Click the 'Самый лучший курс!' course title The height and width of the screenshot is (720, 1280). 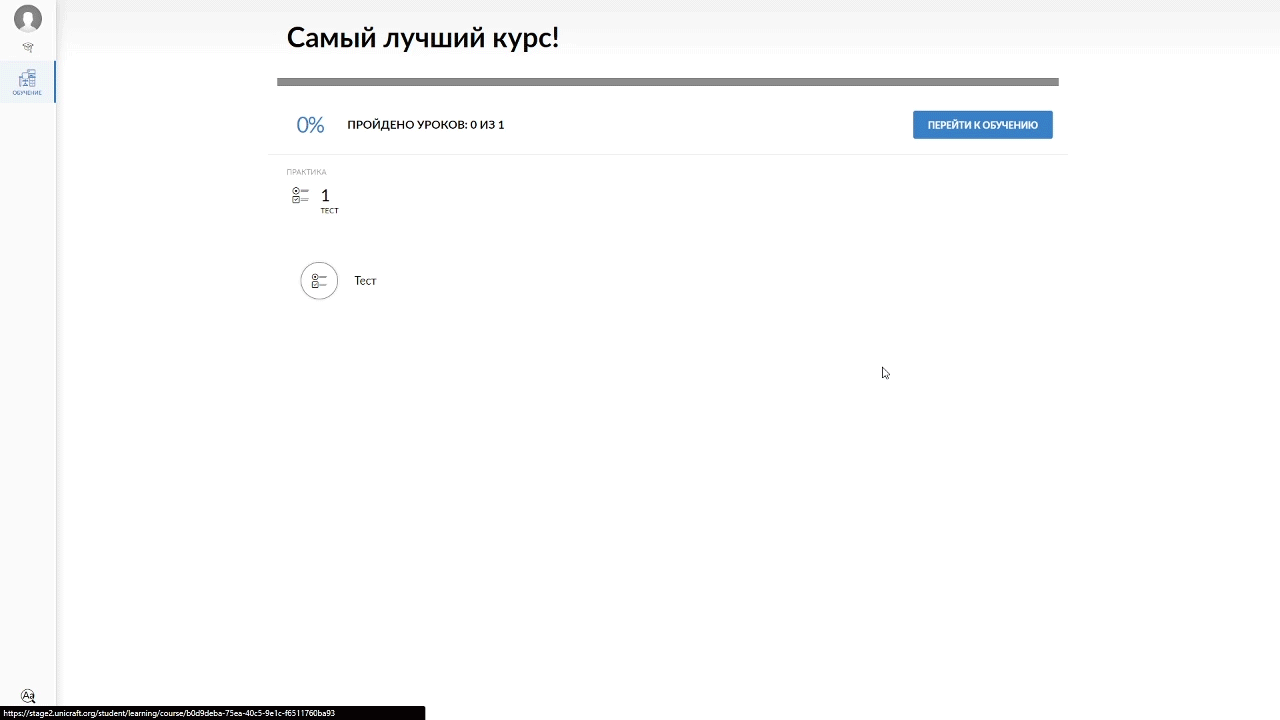422,38
